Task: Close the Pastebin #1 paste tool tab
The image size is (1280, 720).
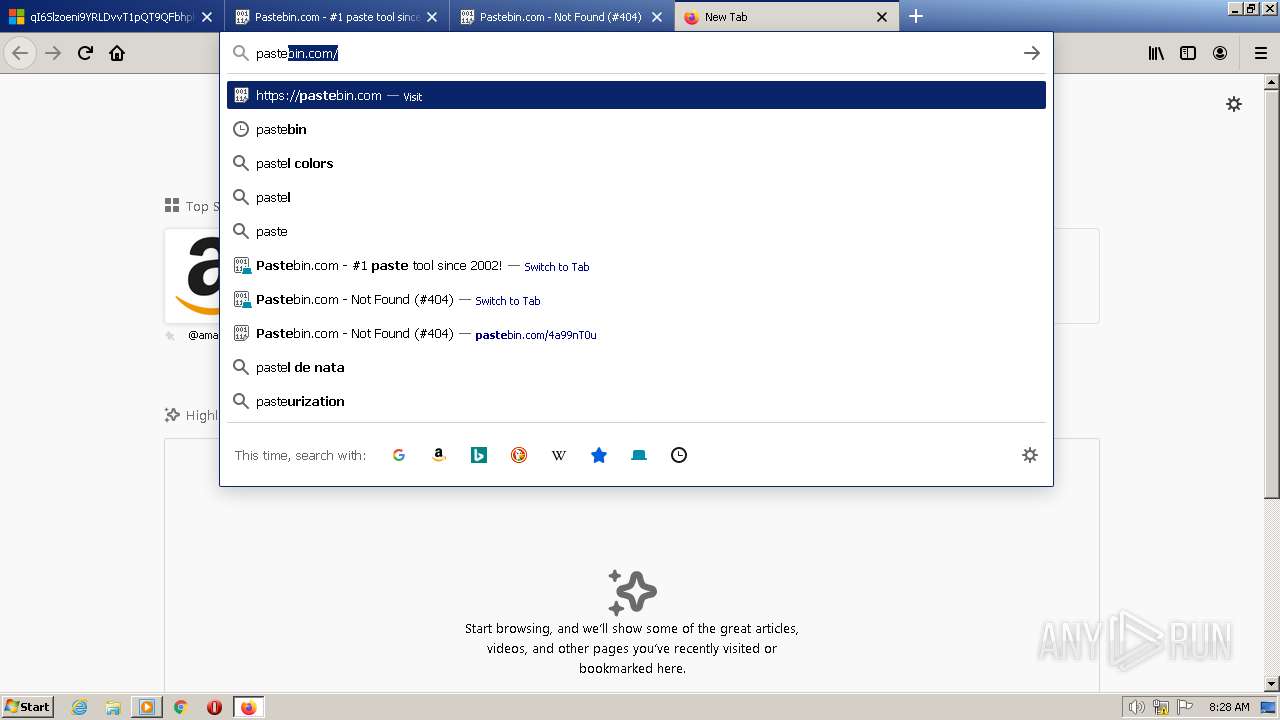Action: tap(432, 17)
